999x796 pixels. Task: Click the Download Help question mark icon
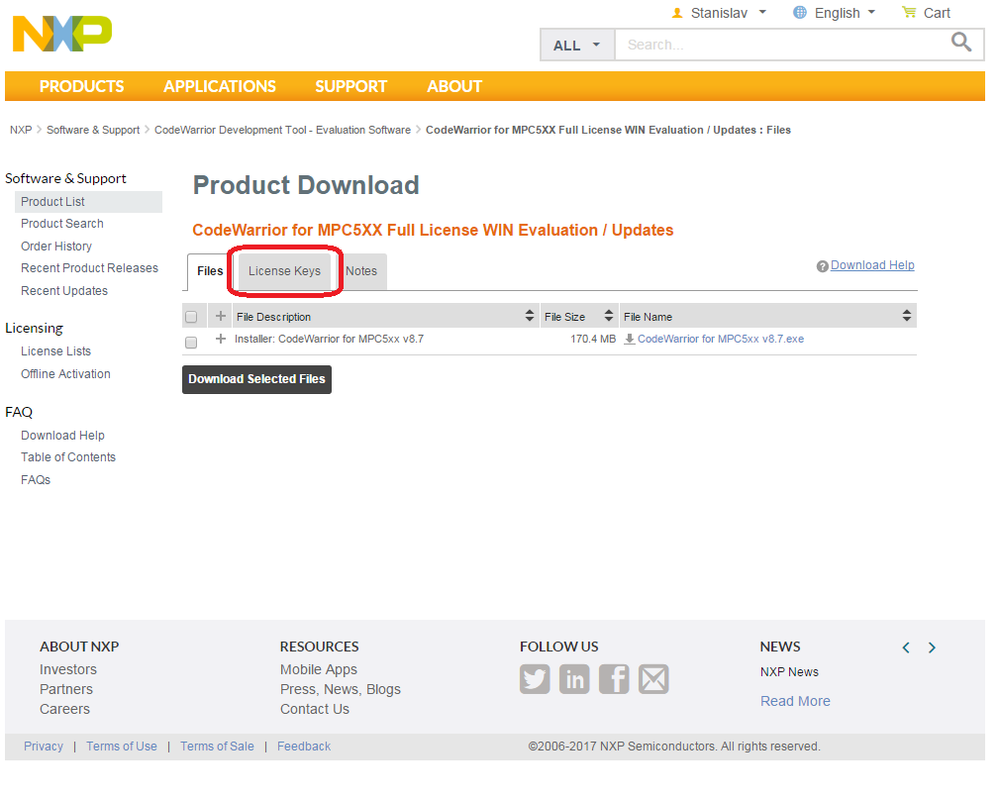coord(823,266)
